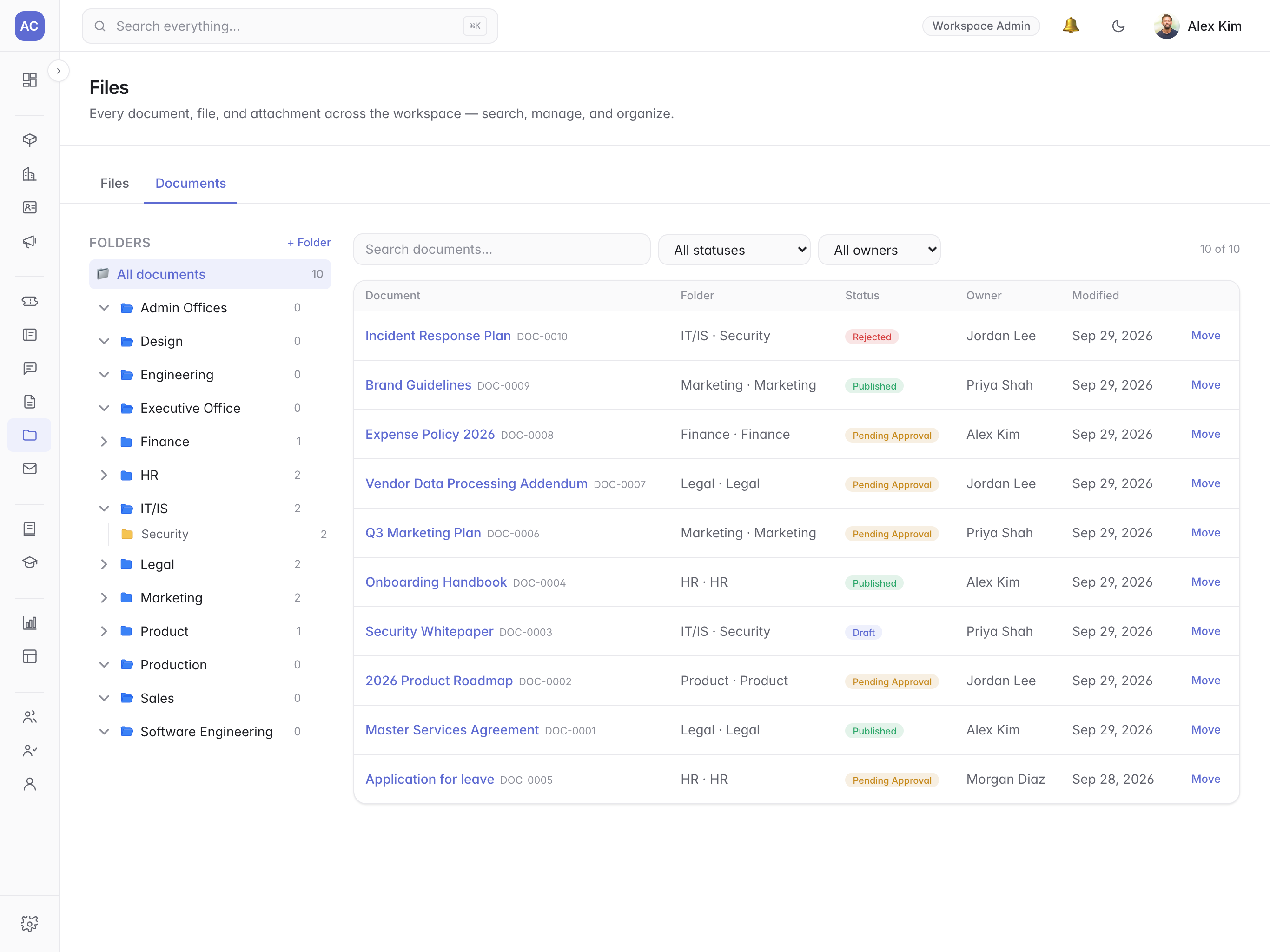Expand the HR folder chevron
This screenshot has height=952, width=1270.
104,475
